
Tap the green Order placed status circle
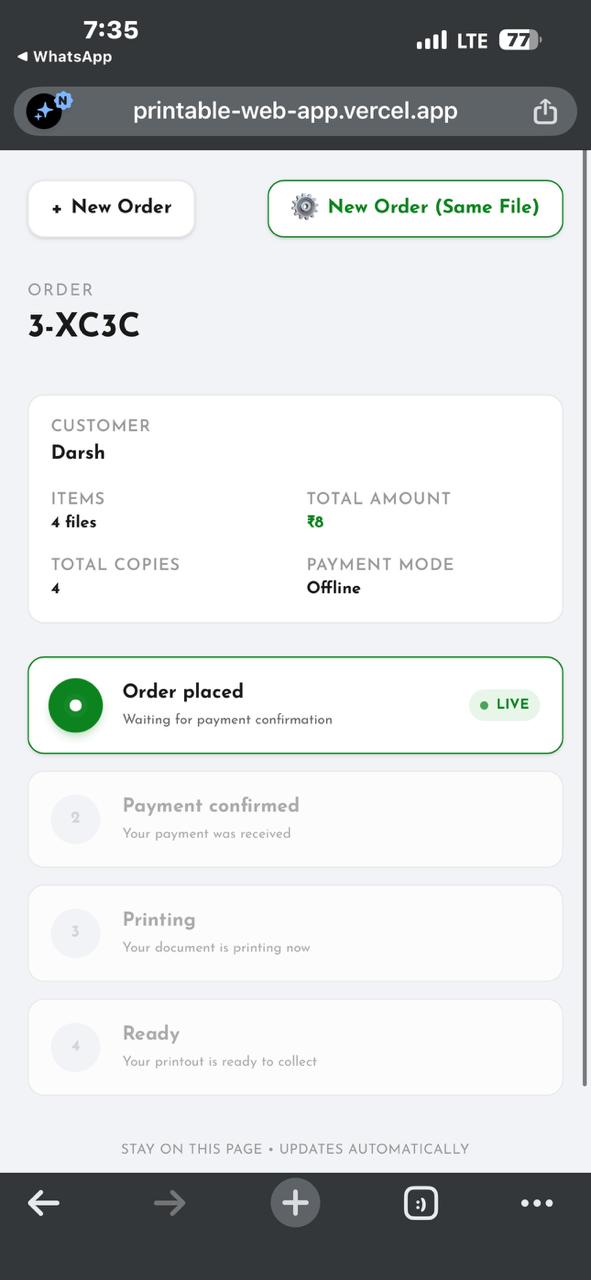click(x=76, y=705)
